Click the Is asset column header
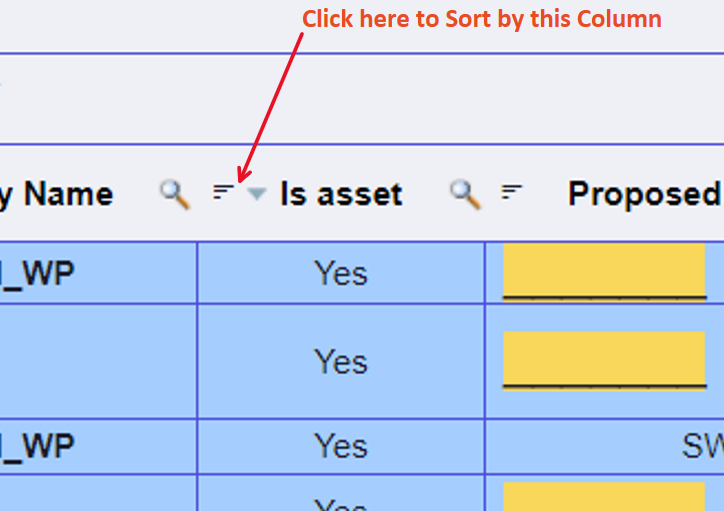This screenshot has height=511, width=724. click(341, 194)
